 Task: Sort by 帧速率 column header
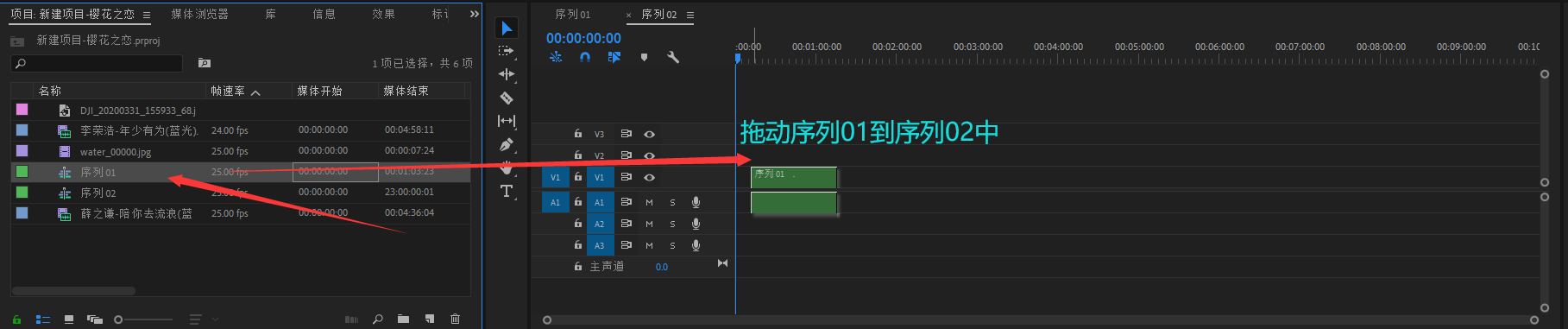(228, 91)
